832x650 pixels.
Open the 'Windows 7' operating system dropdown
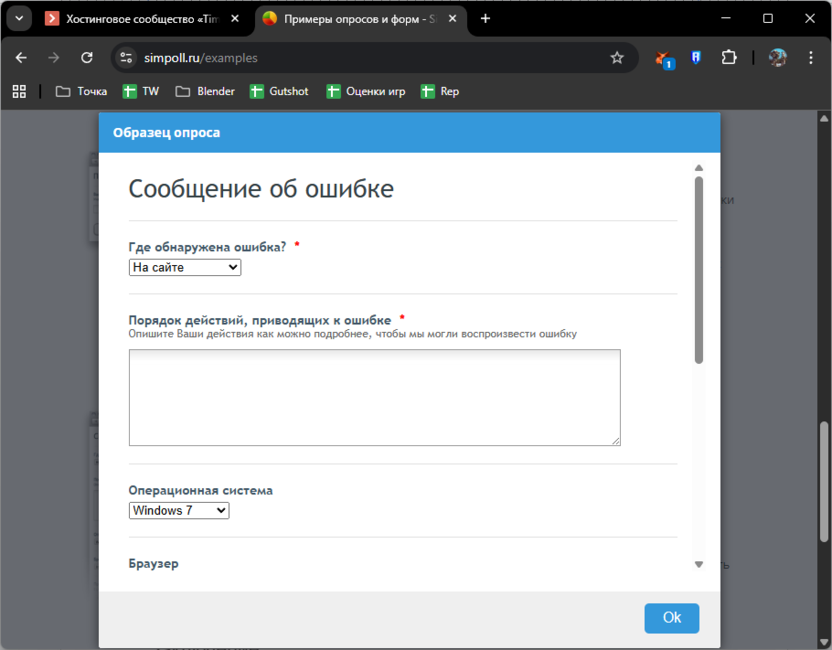[x=178, y=510]
